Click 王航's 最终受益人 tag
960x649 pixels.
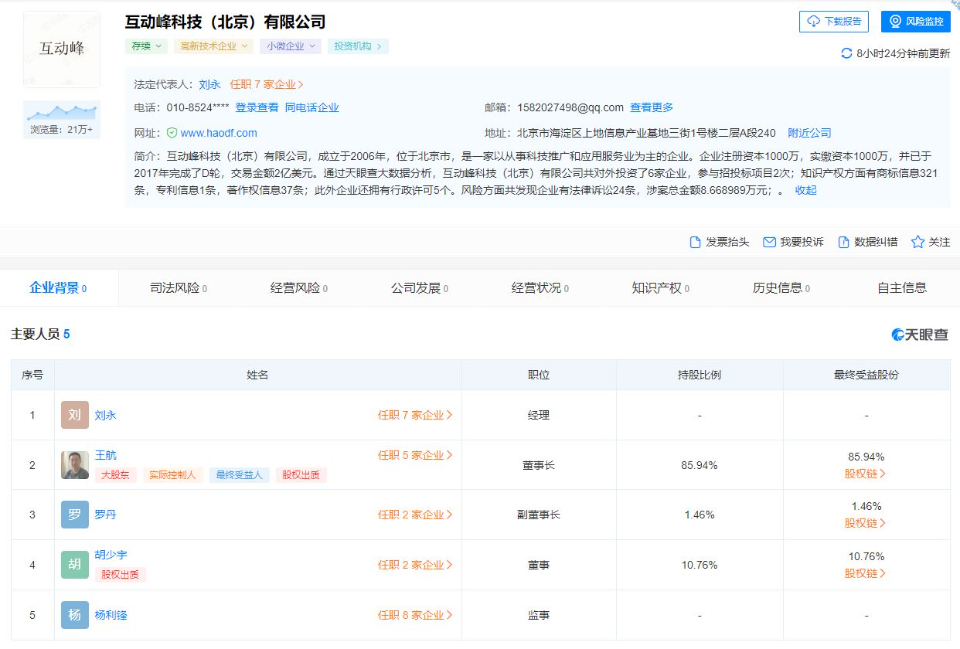pyautogui.click(x=239, y=475)
